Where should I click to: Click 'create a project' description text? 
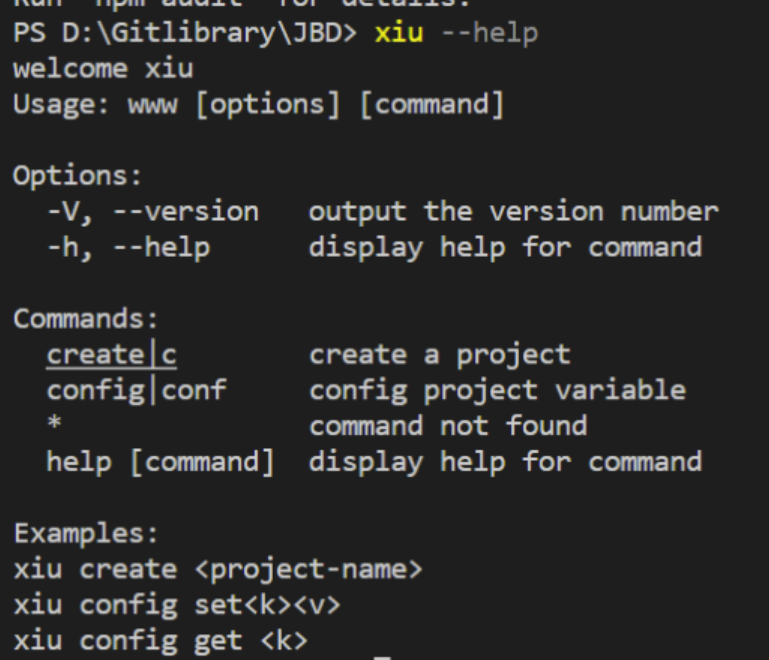pyautogui.click(x=439, y=355)
